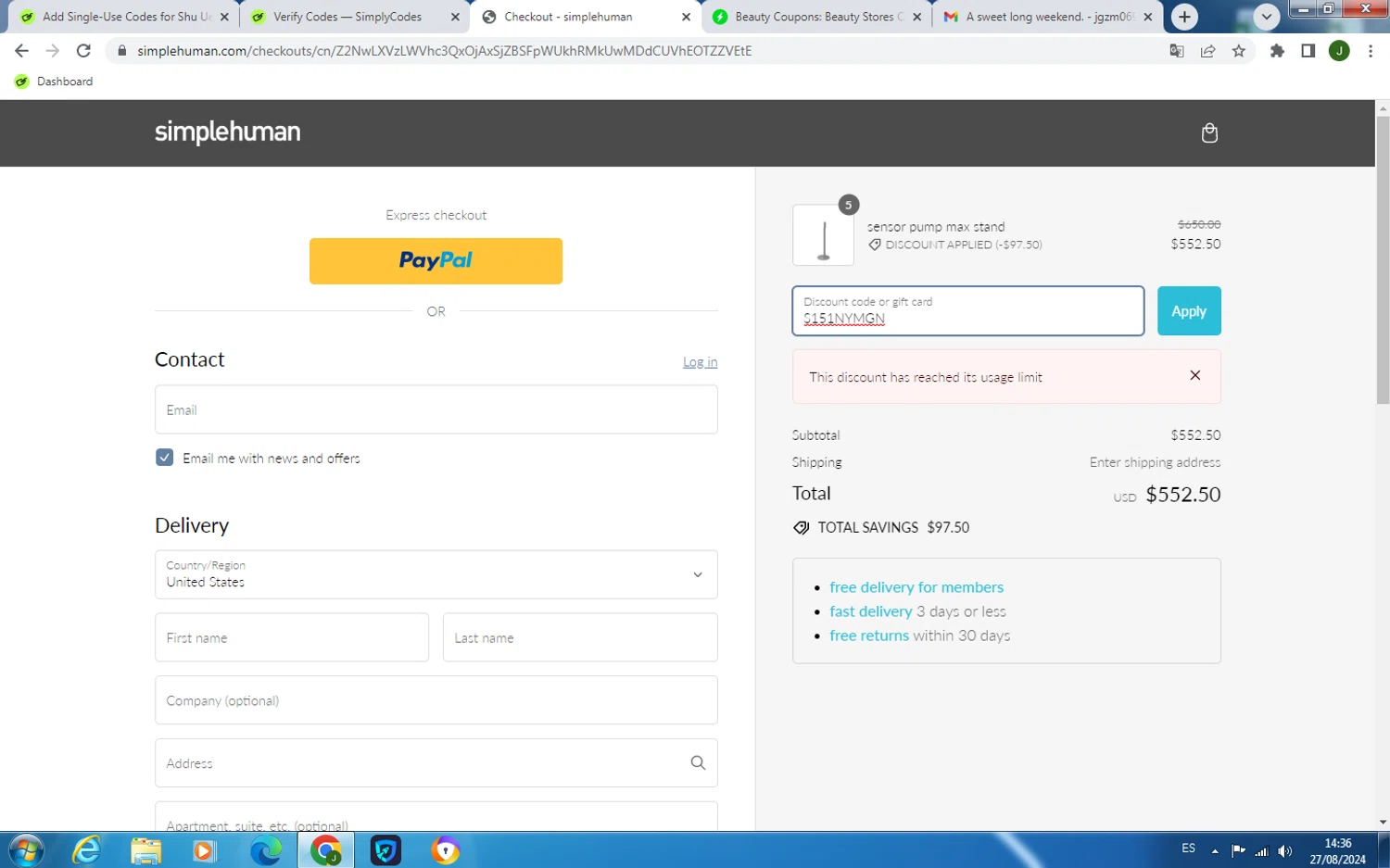Focus the Email input field

(436, 409)
